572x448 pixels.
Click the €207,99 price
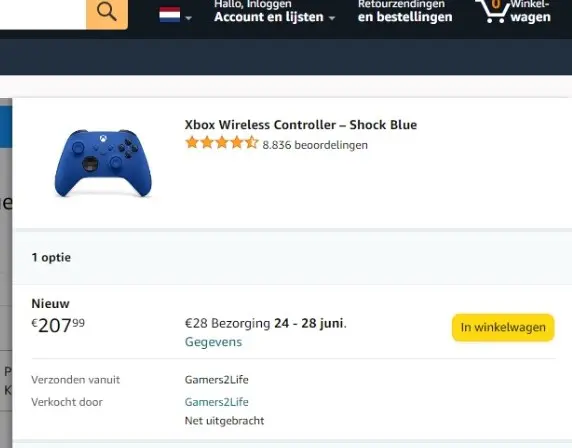coord(58,325)
